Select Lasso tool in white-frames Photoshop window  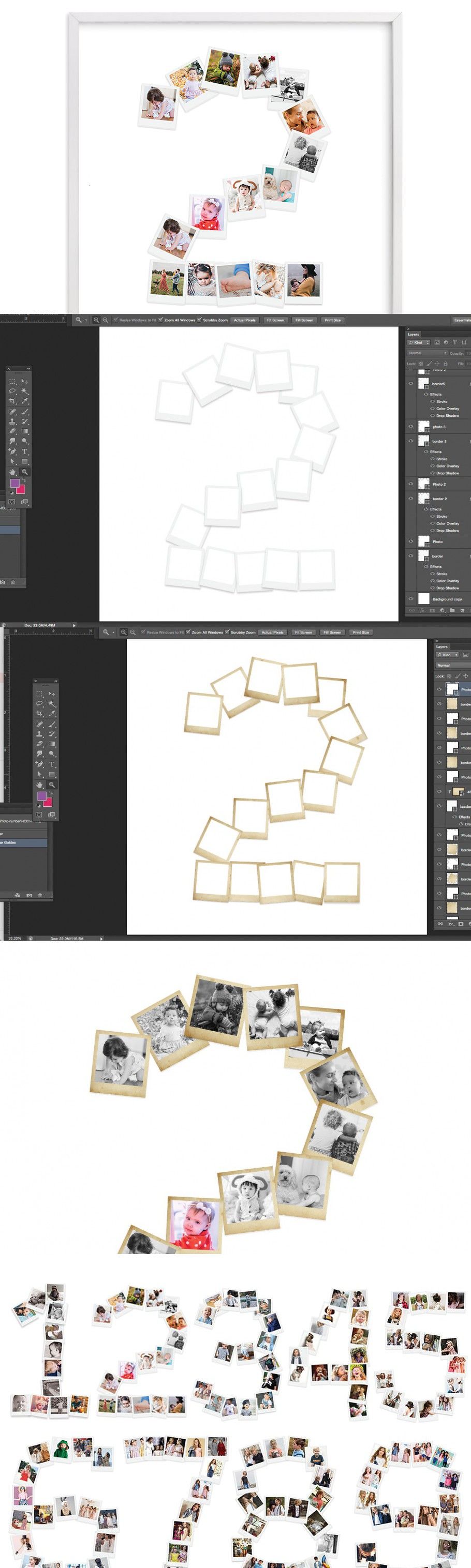coord(12,391)
